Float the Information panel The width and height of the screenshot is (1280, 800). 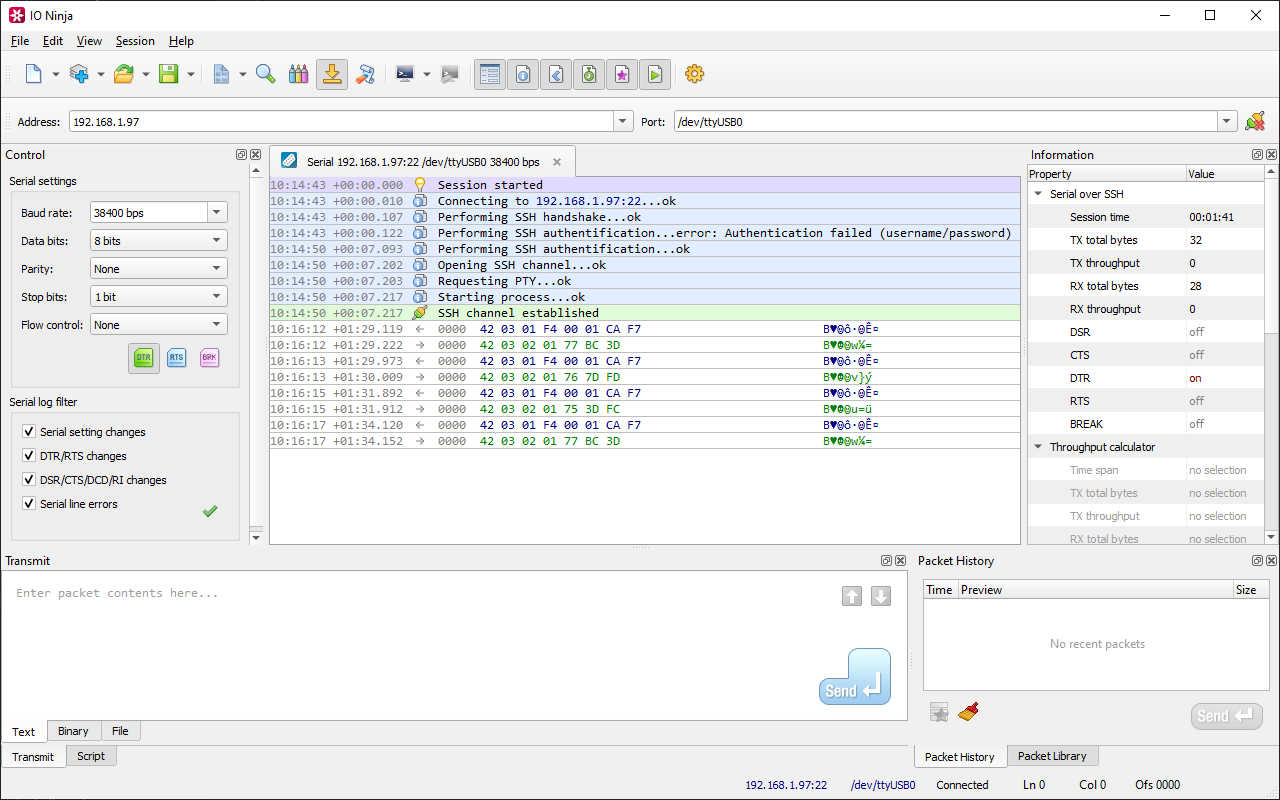(x=1257, y=155)
